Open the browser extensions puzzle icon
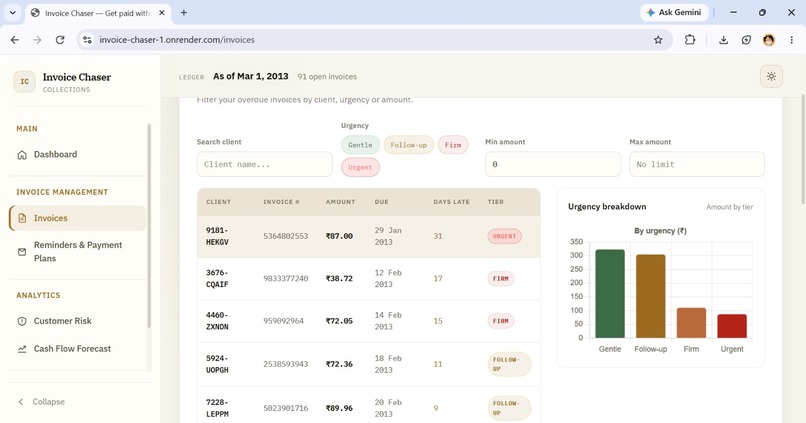Image resolution: width=806 pixels, height=423 pixels. pyautogui.click(x=690, y=40)
